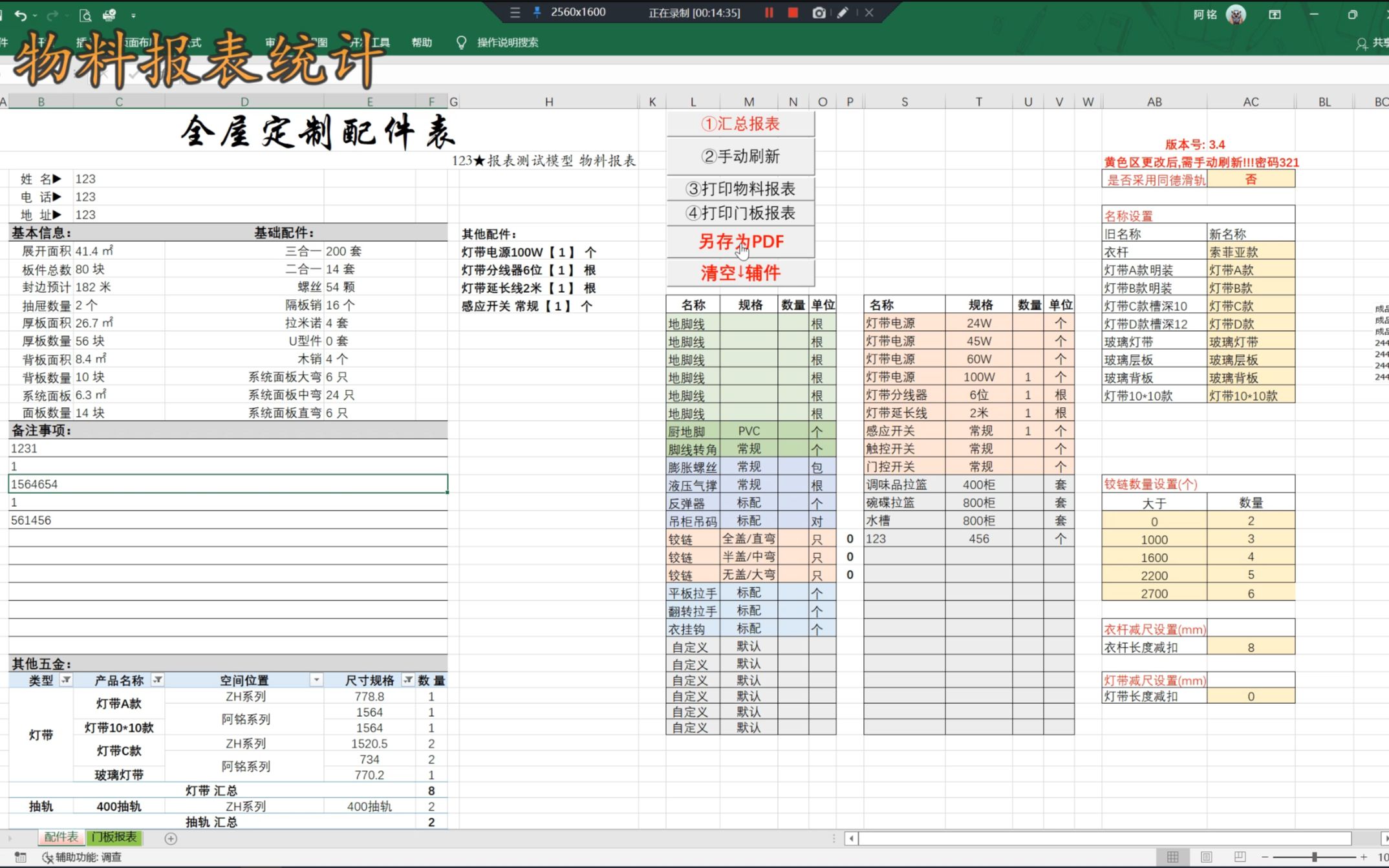This screenshot has height=868, width=1389.
Task: Open filter dropdown on 类型 column
Action: pos(67,680)
